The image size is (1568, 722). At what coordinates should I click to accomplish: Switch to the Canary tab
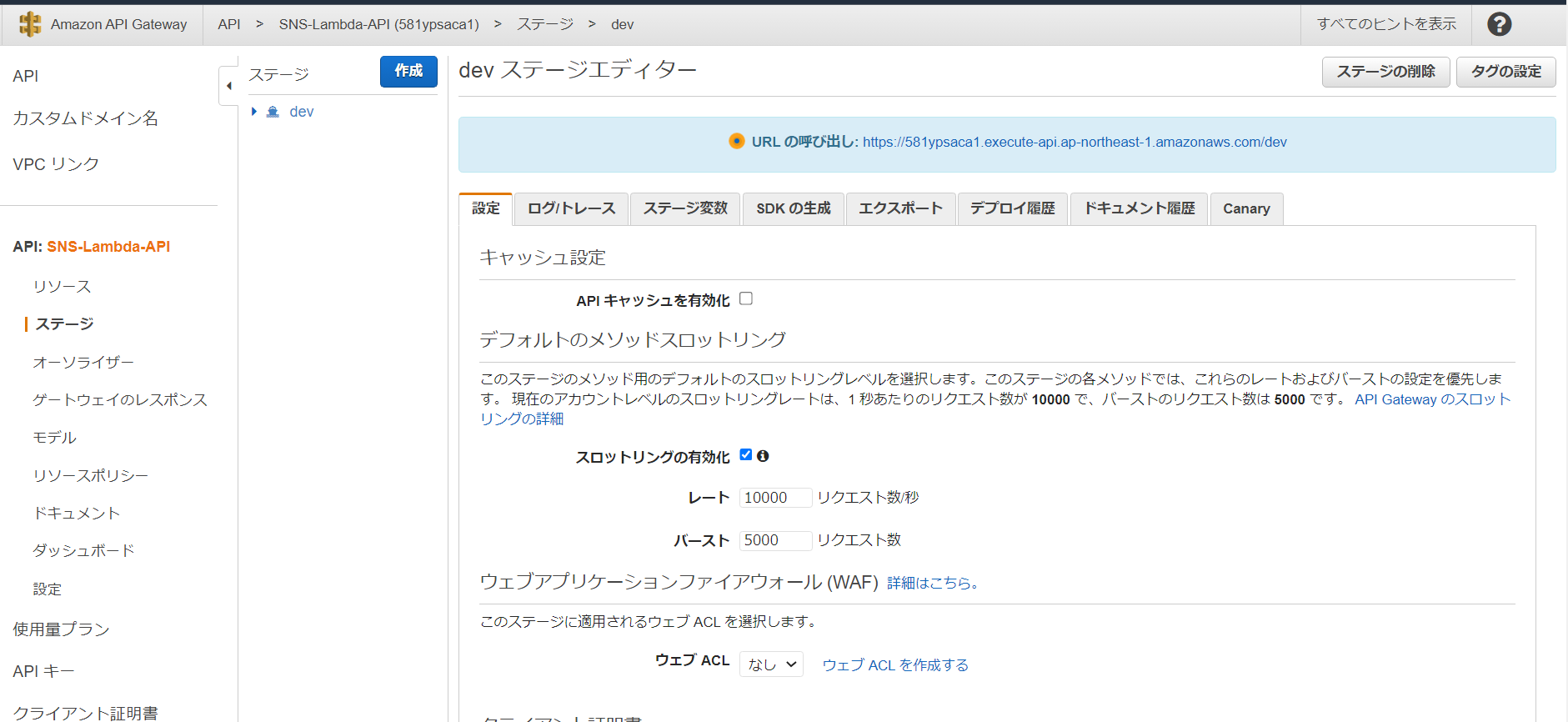[x=1246, y=208]
